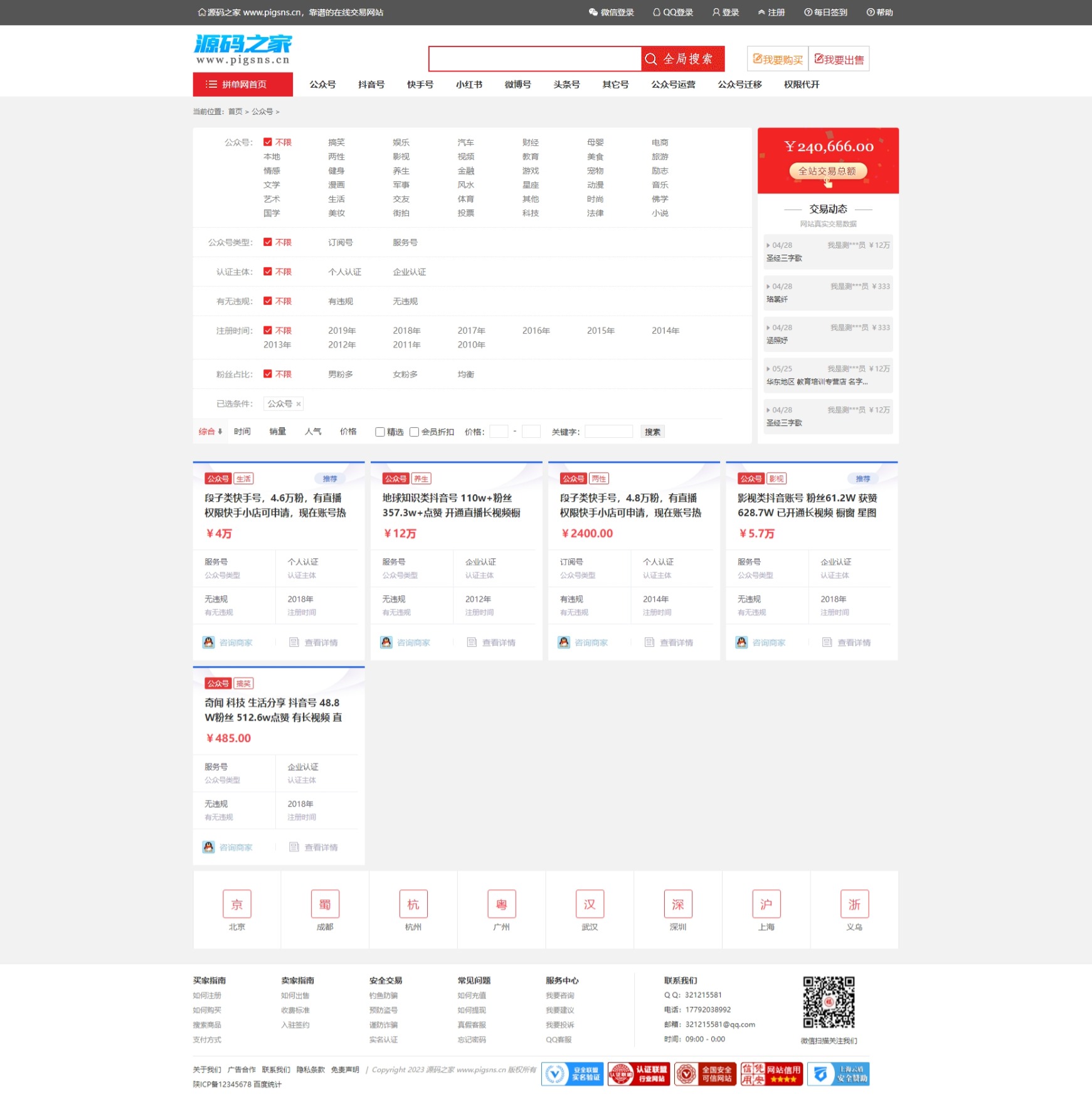
Task: Click the WeChat QR code image
Action: [x=829, y=1002]
